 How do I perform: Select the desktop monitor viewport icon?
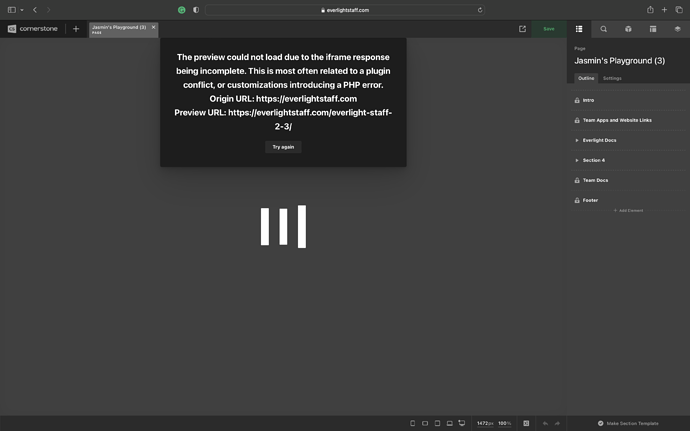coord(461,423)
